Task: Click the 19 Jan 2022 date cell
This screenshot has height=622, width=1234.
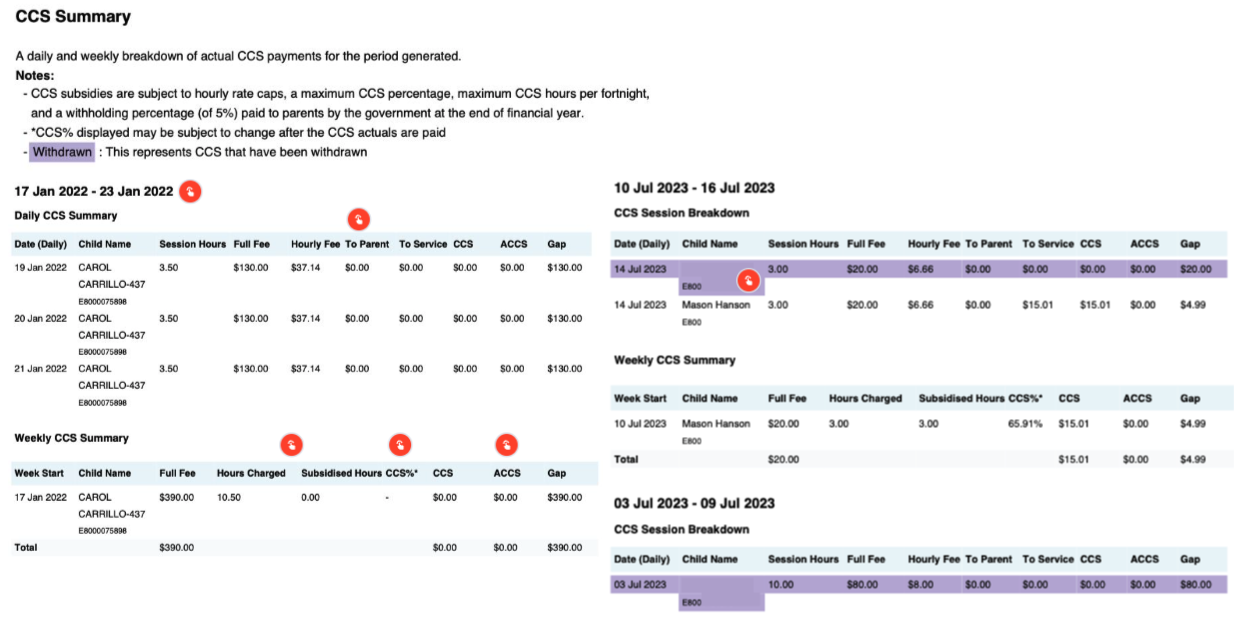Action: (x=40, y=268)
